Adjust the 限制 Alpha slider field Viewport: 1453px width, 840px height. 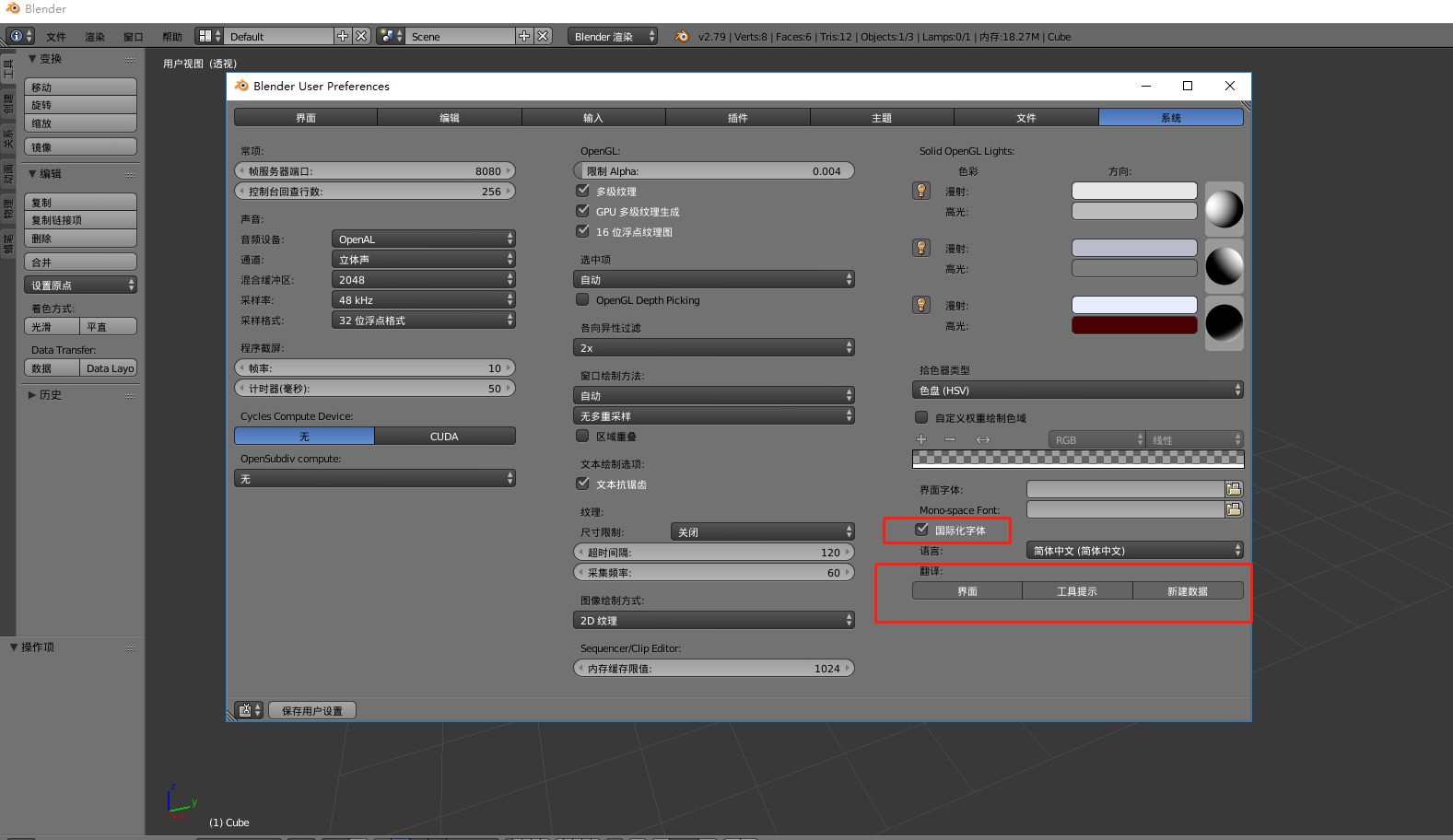(714, 170)
